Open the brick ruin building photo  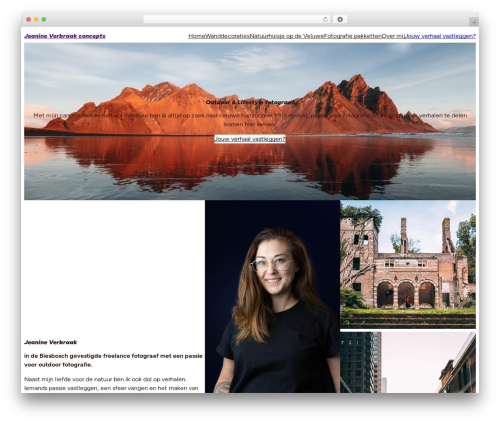(x=408, y=264)
